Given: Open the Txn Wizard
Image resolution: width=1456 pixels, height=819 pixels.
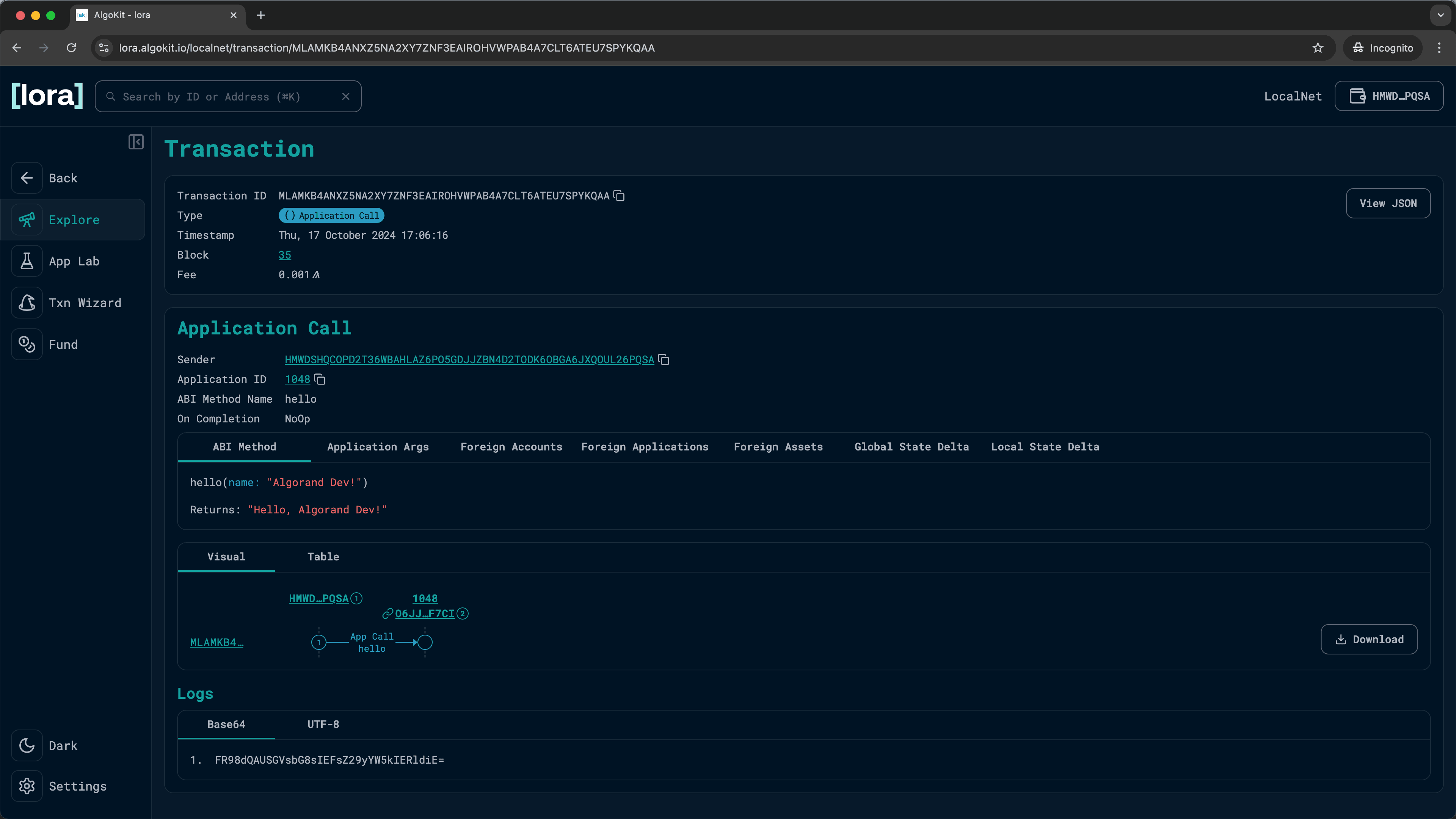Looking at the screenshot, I should point(85,303).
